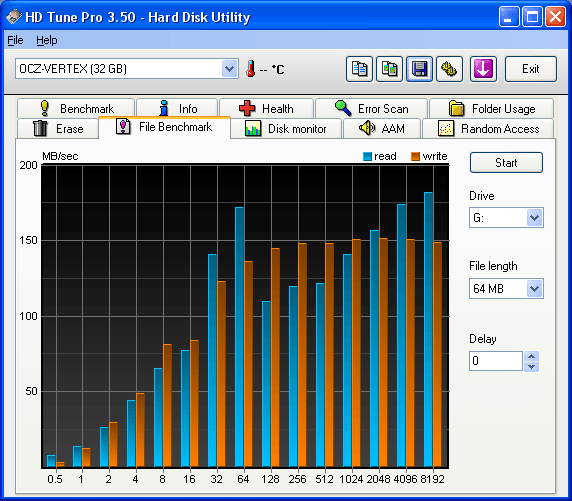Click the thermometer temperature icon
Image resolution: width=572 pixels, height=501 pixels.
pyautogui.click(x=250, y=69)
